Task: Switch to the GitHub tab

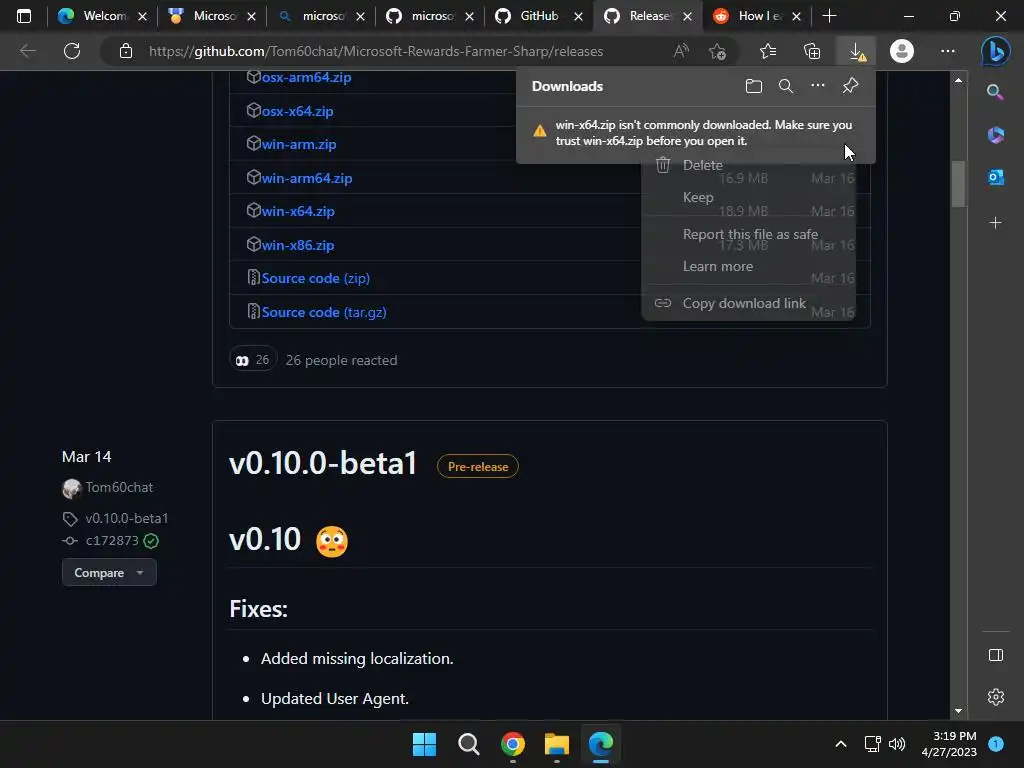Action: (539, 16)
